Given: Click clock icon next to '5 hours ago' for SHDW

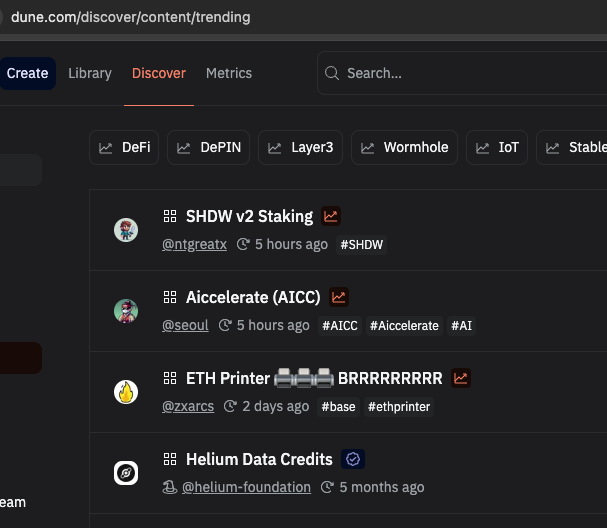Looking at the screenshot, I should tap(243, 244).
